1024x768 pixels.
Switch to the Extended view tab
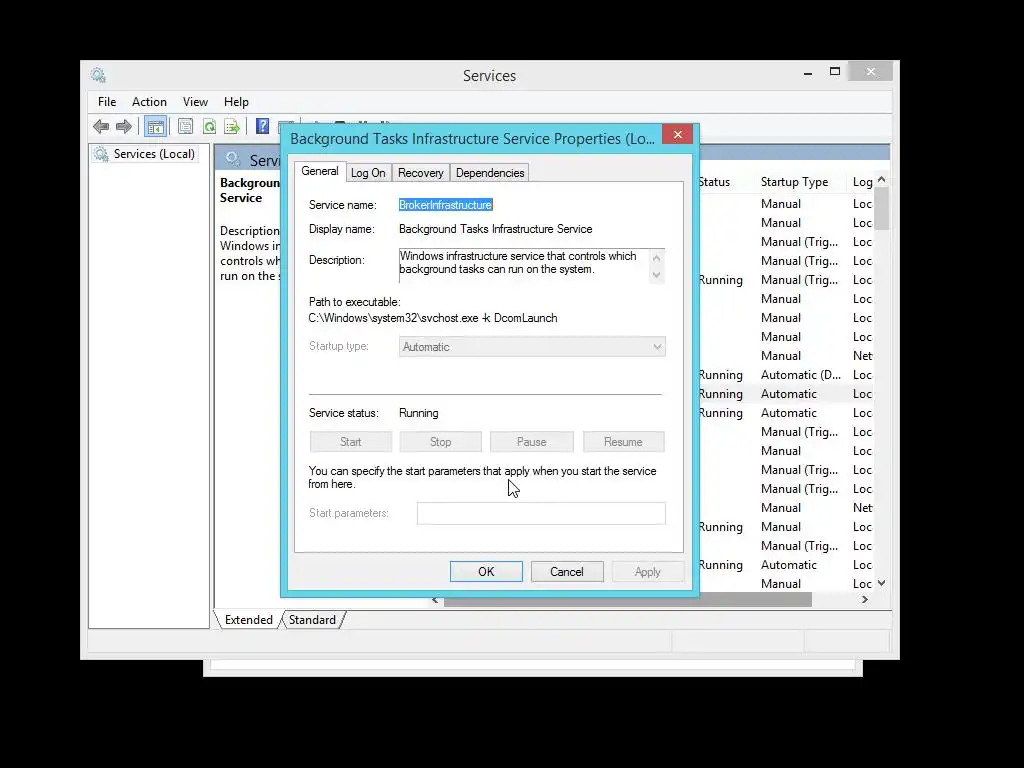(248, 620)
